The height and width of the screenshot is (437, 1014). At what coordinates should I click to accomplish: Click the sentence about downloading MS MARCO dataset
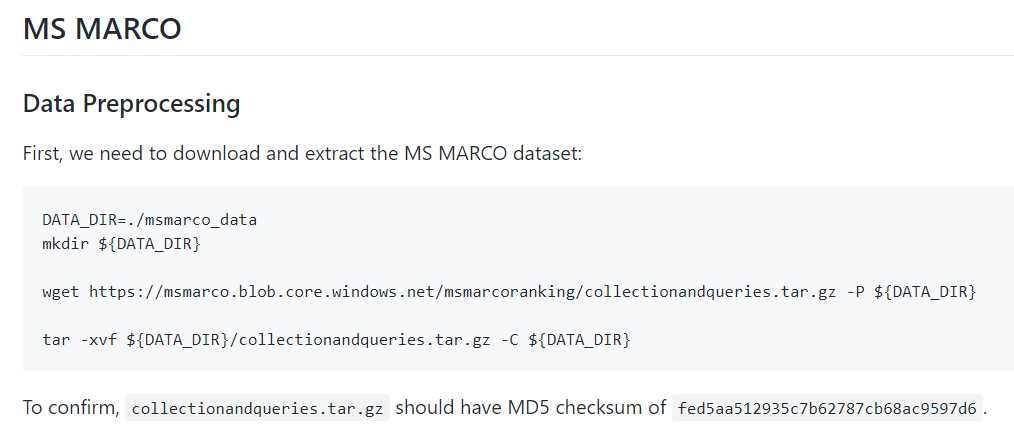303,154
